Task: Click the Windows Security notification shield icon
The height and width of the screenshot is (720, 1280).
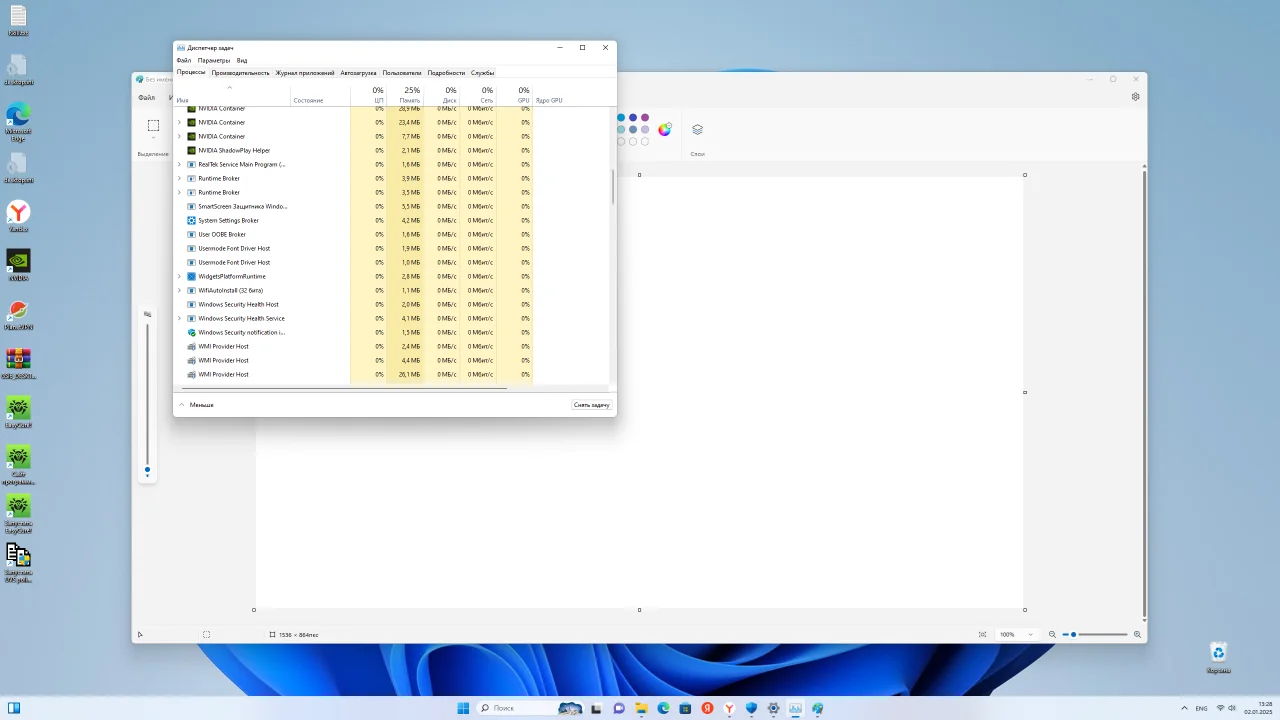Action: click(x=191, y=332)
